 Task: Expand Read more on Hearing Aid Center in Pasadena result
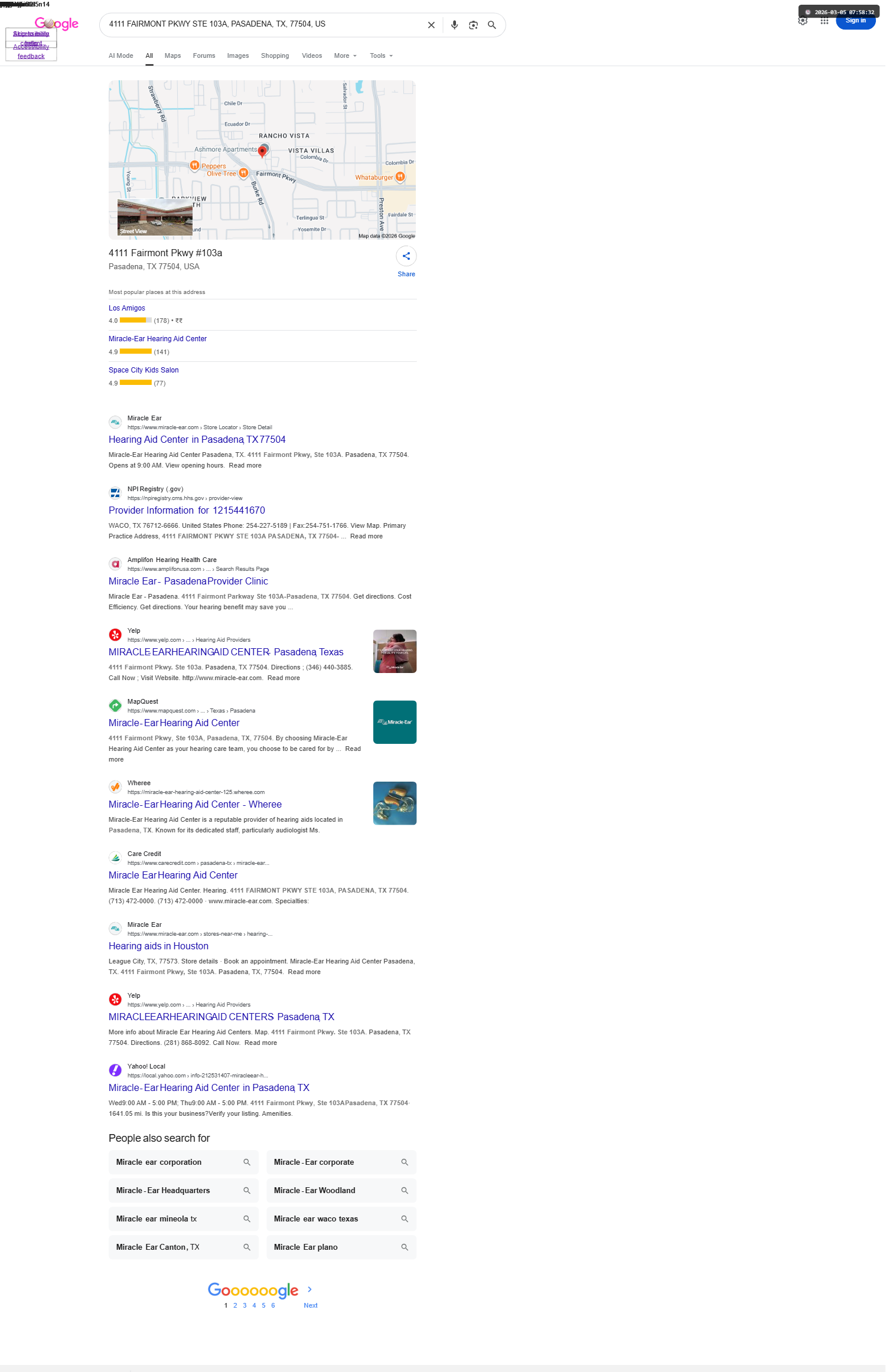click(x=245, y=465)
